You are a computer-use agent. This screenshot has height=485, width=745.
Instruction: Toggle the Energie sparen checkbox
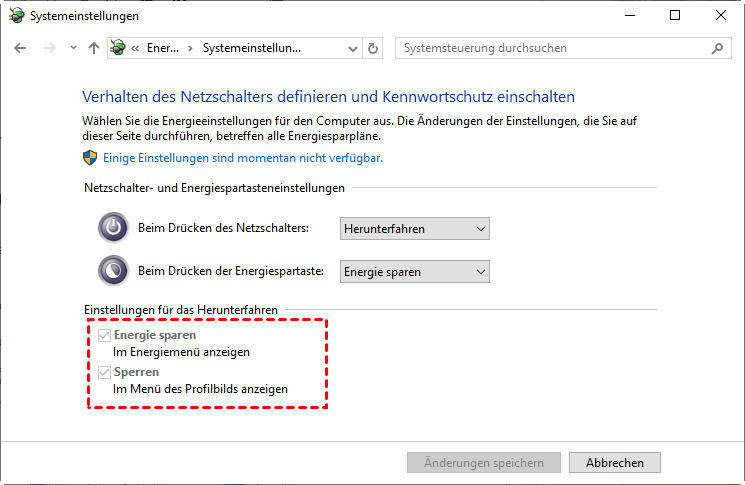[105, 336]
